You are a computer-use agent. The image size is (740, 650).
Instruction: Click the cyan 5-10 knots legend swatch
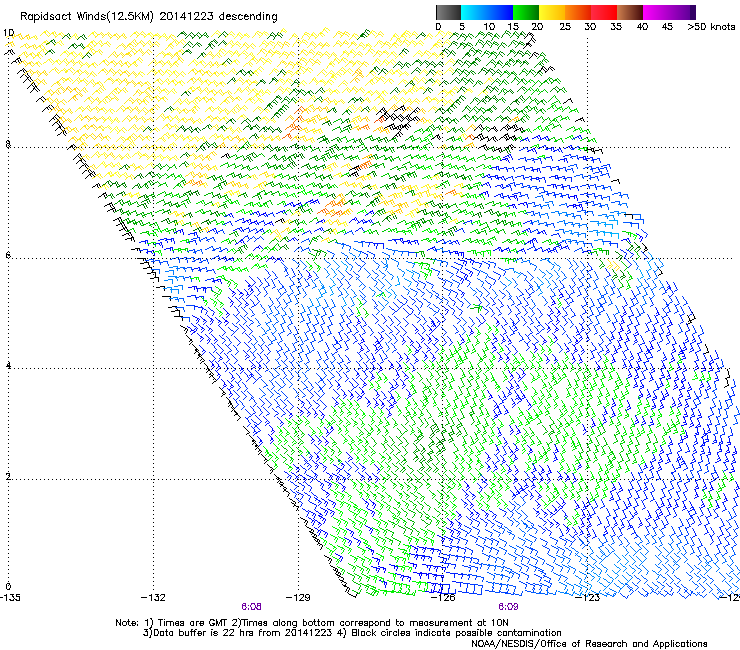(474, 12)
